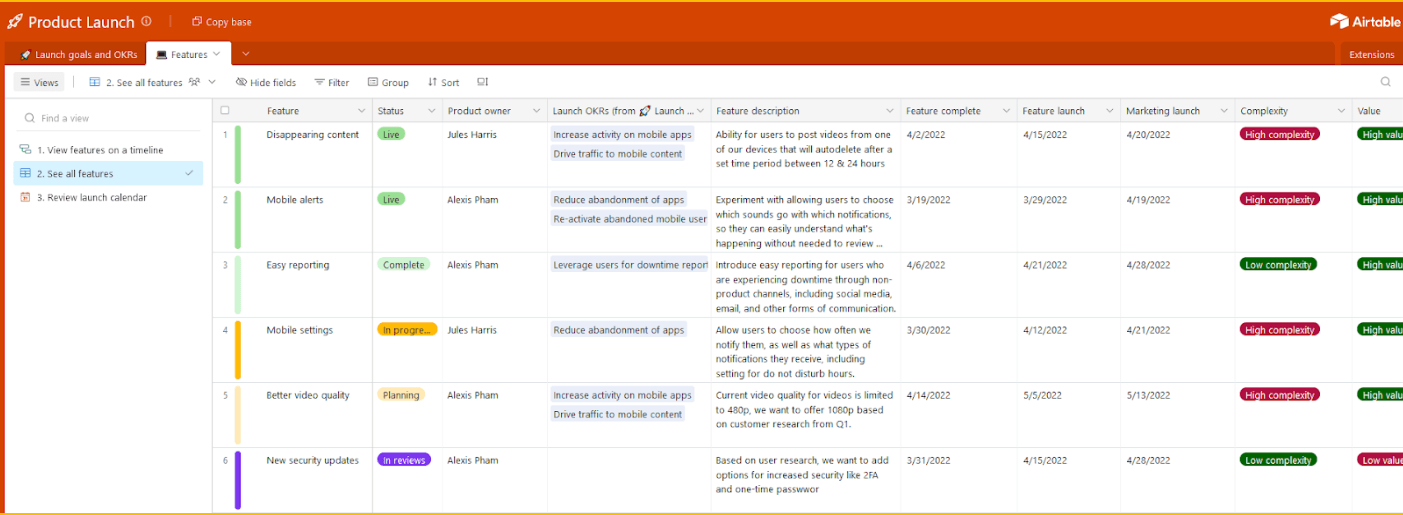Click the info icon beside Product Launch

click(x=147, y=21)
